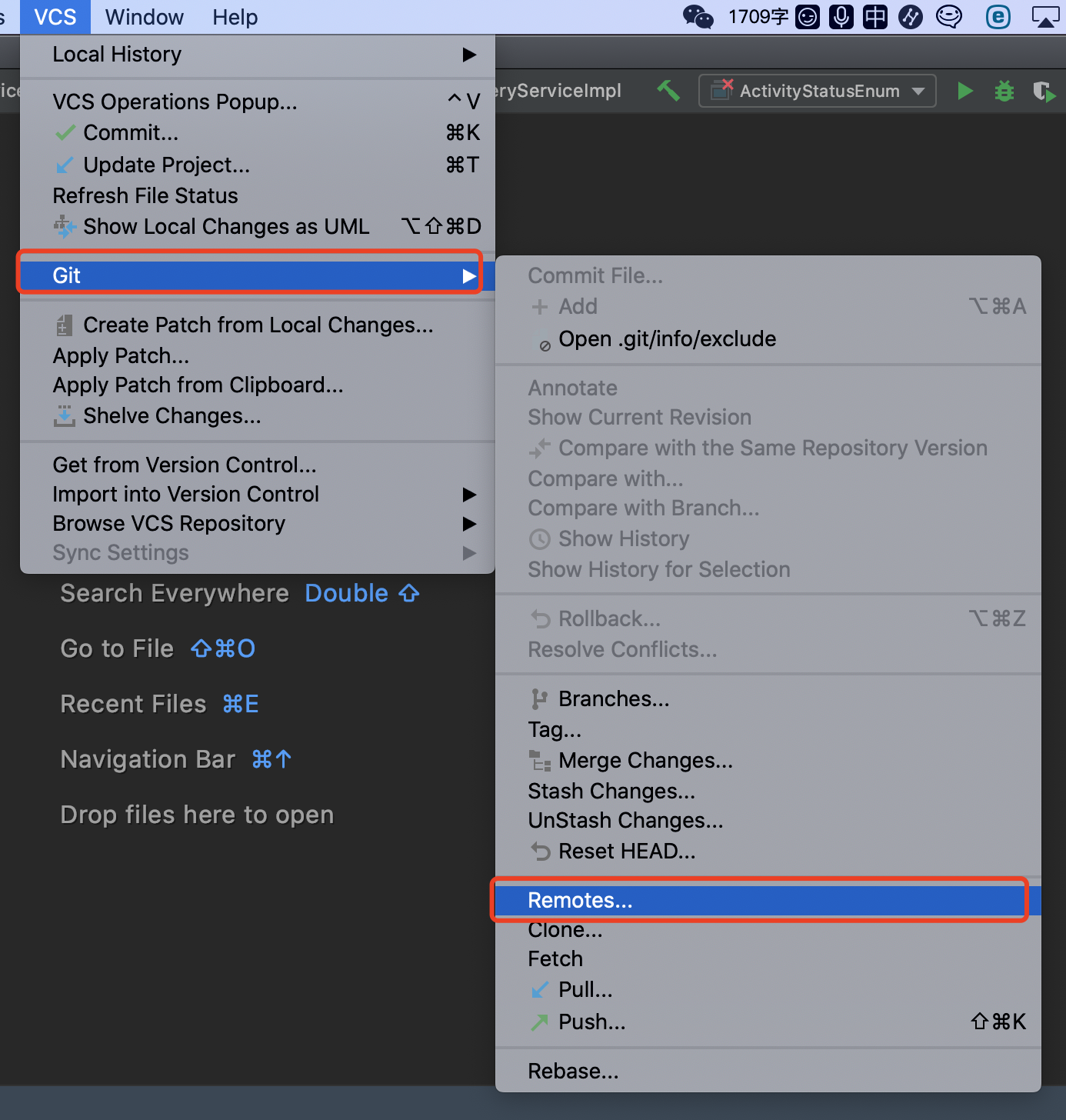Image resolution: width=1066 pixels, height=1120 pixels.
Task: Choose Rebase... in Git submenu
Action: click(768, 1071)
